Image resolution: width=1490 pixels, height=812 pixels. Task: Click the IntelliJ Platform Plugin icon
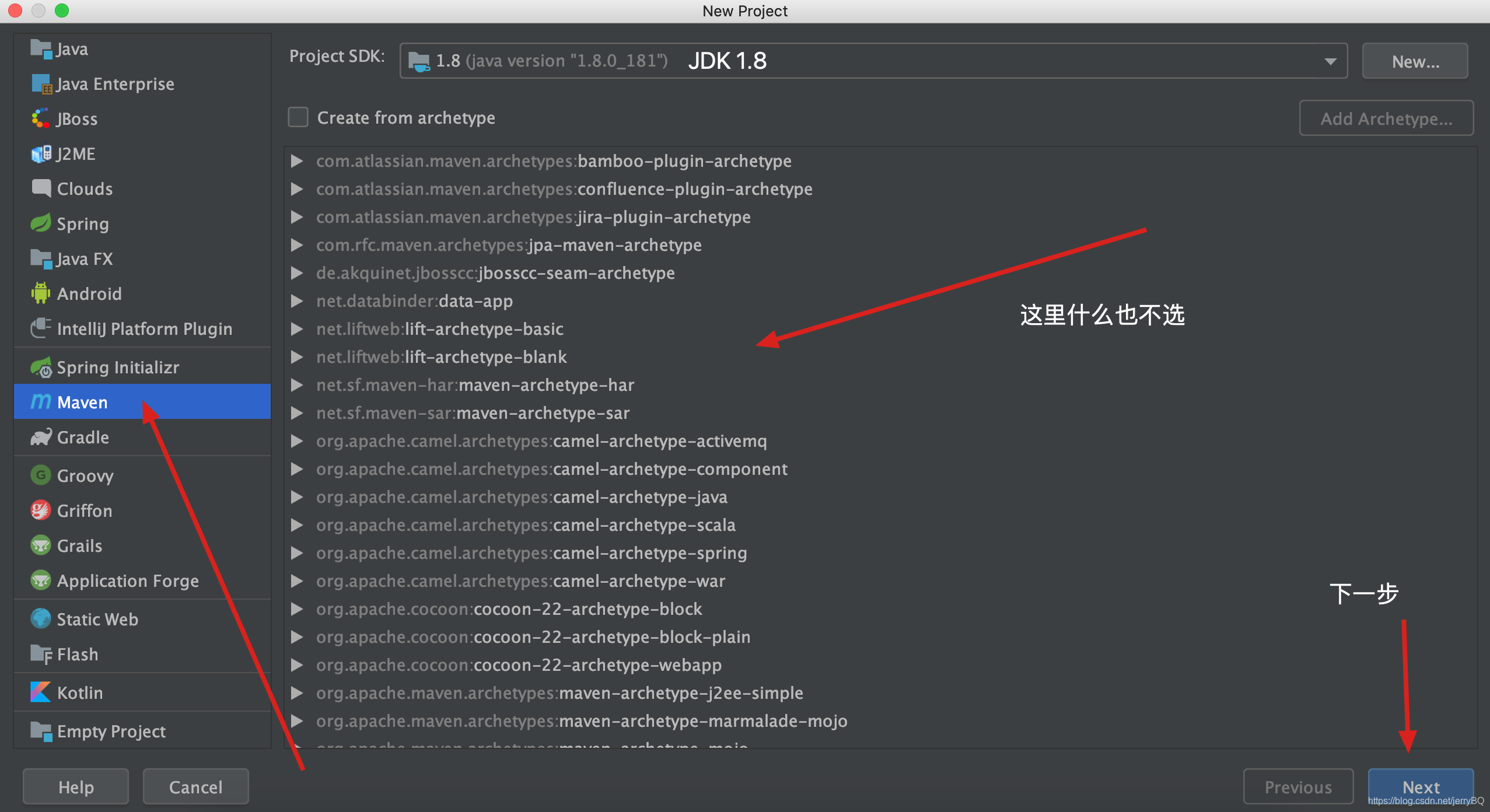pyautogui.click(x=41, y=328)
